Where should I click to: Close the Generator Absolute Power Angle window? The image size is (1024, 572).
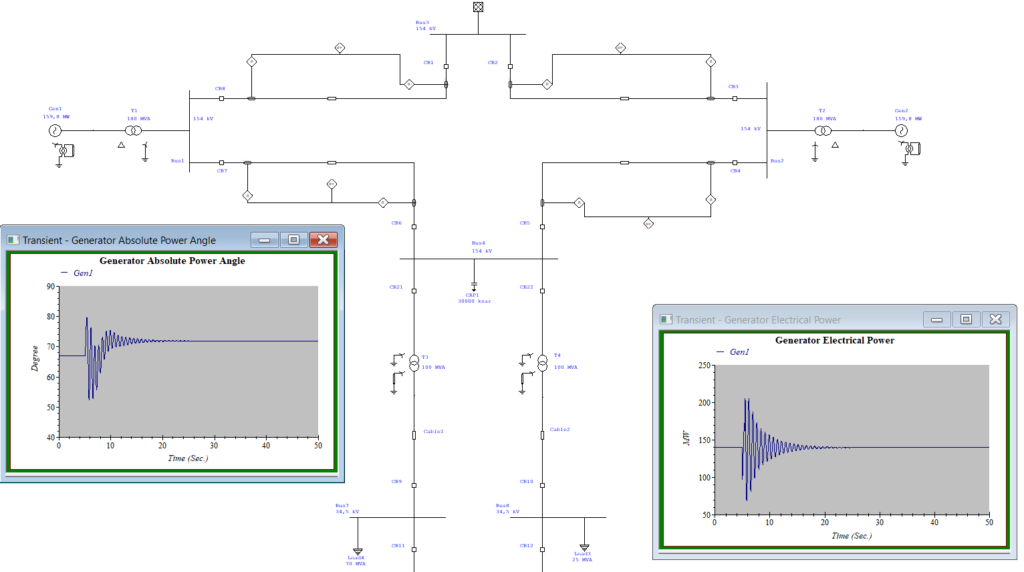tap(323, 240)
